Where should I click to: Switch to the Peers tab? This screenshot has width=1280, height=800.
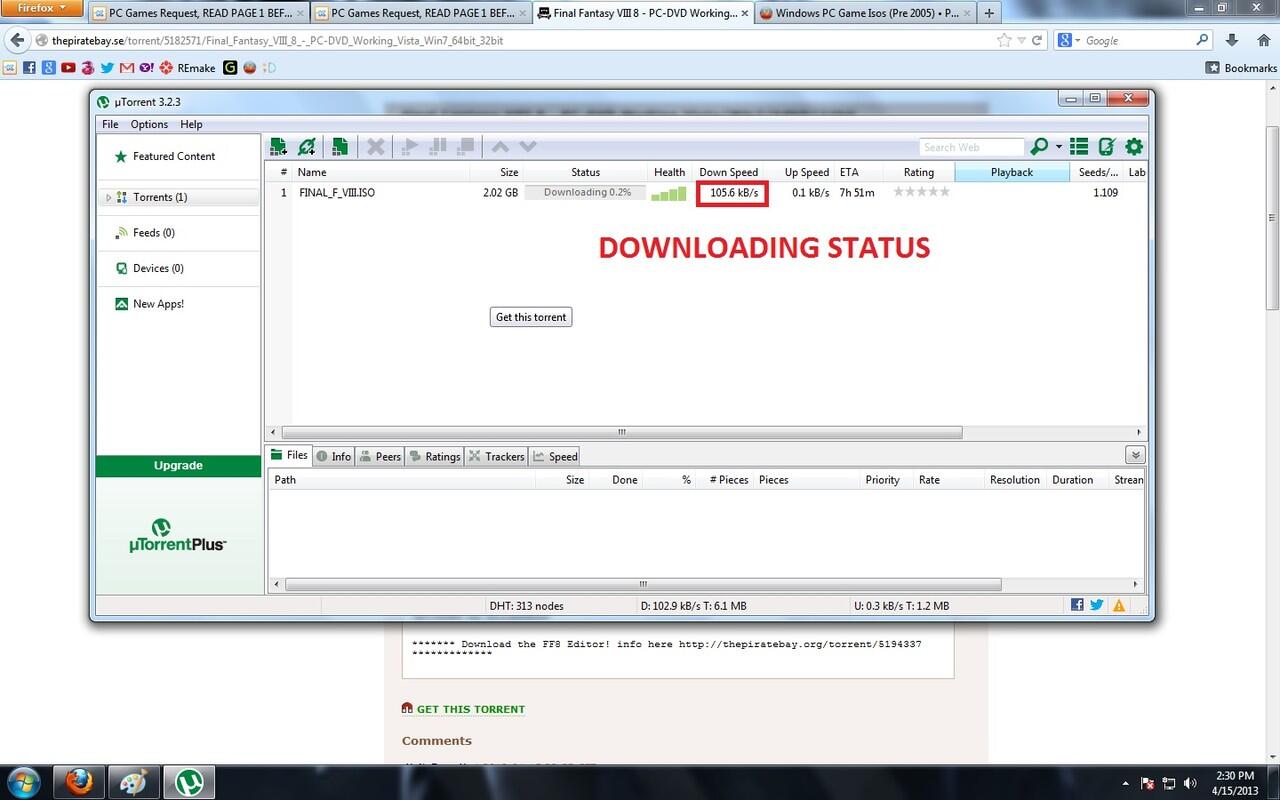[x=380, y=456]
